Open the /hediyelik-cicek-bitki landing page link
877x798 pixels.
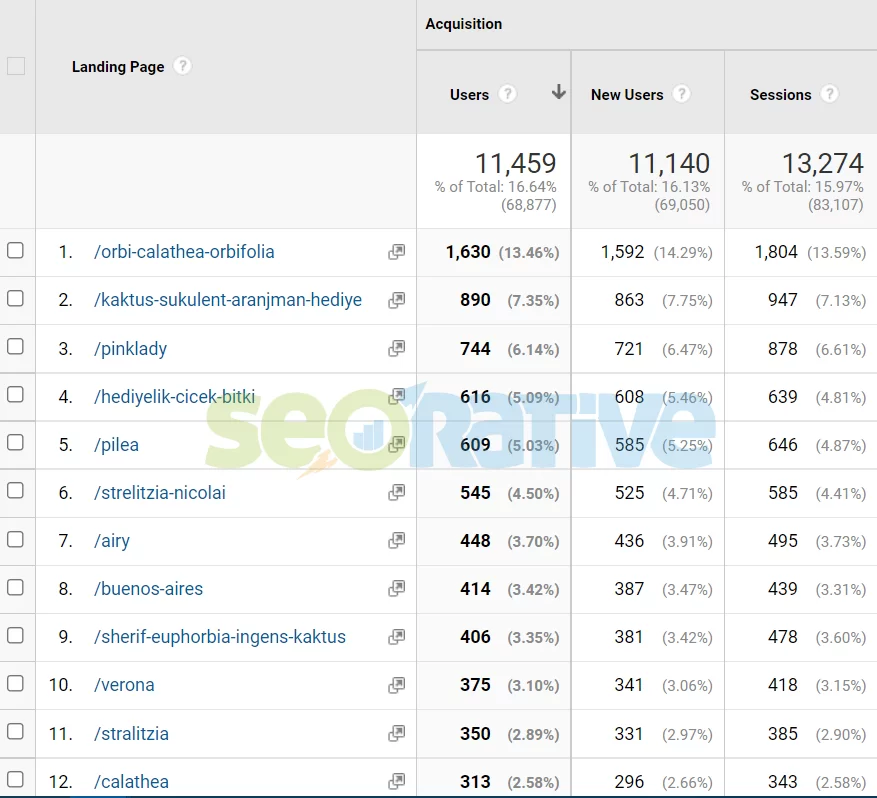tap(175, 397)
